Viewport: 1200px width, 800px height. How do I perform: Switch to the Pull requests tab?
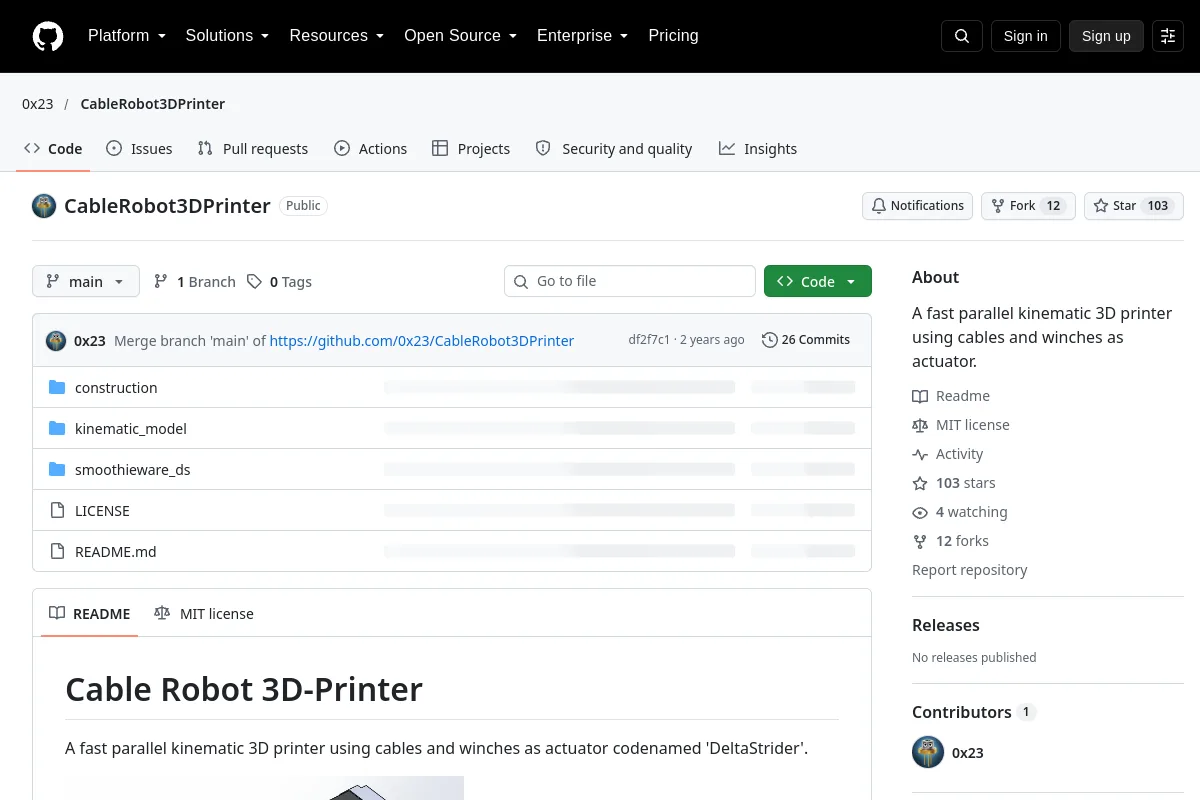(253, 149)
